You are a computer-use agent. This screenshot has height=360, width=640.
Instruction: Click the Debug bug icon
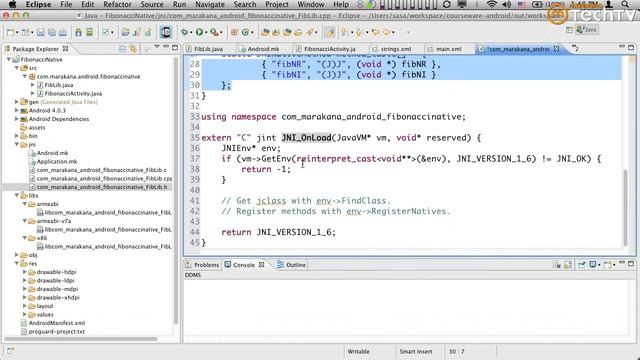185,32
